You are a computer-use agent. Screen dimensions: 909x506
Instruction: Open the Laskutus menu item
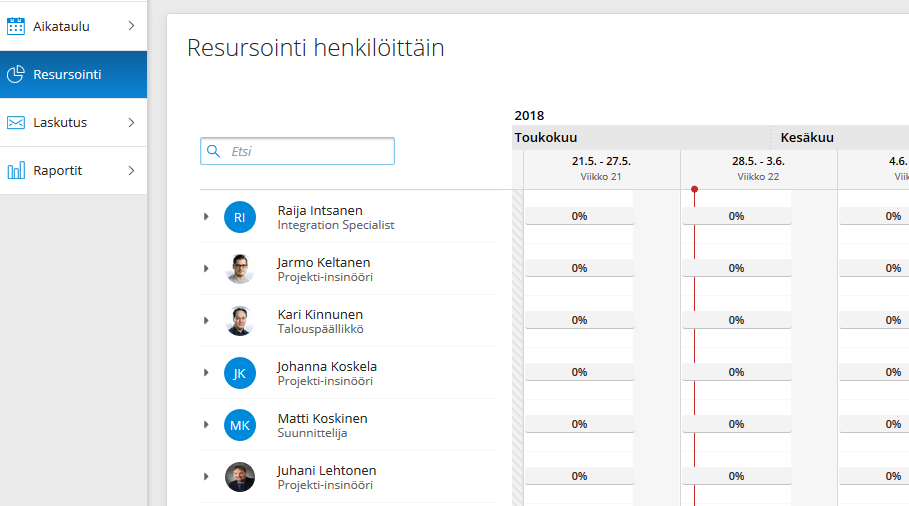[x=74, y=122]
